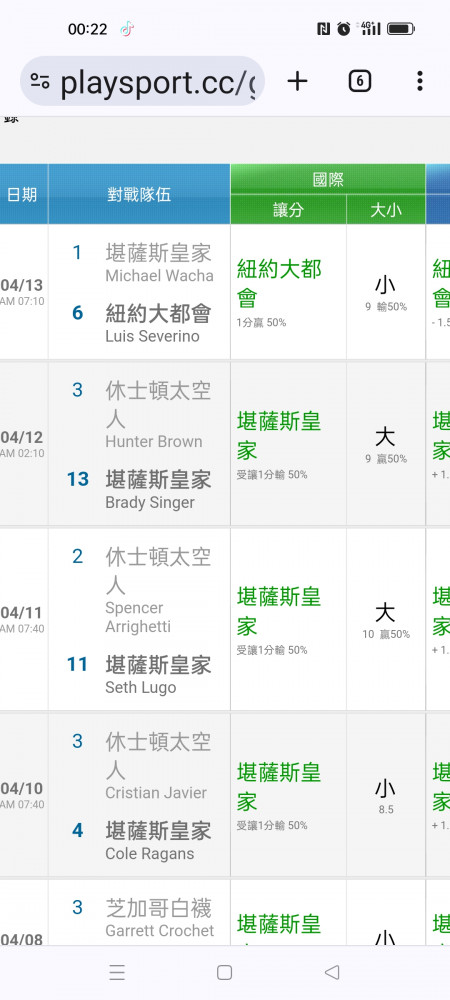Click 對戰隊伍 column header

(139, 195)
